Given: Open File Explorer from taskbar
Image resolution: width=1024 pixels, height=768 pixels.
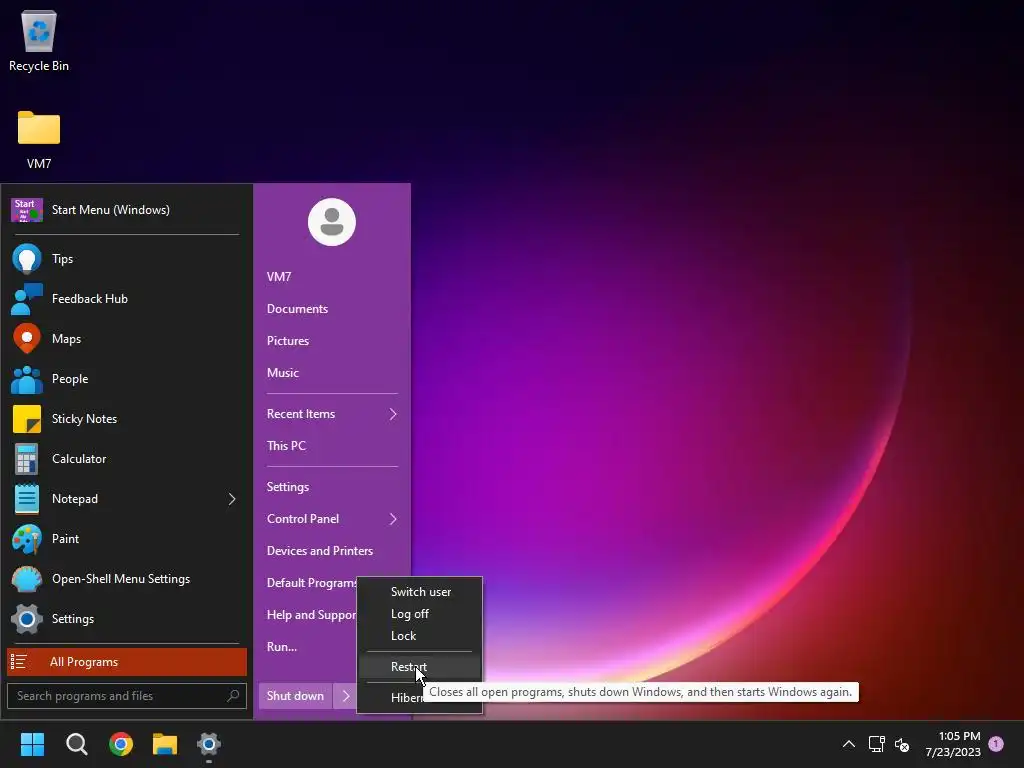Looking at the screenshot, I should click(165, 744).
